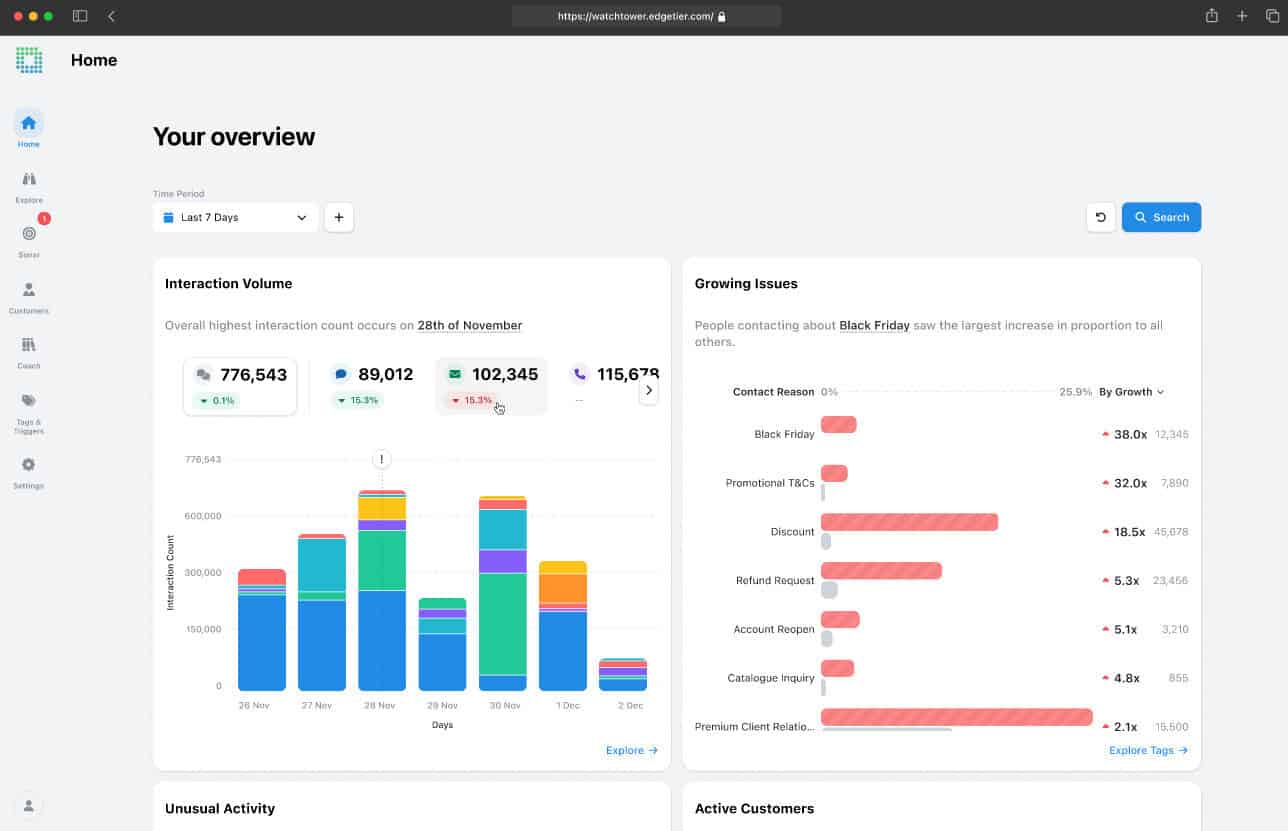Open a new browser tab
Image resolution: width=1288 pixels, height=831 pixels.
click(1242, 16)
